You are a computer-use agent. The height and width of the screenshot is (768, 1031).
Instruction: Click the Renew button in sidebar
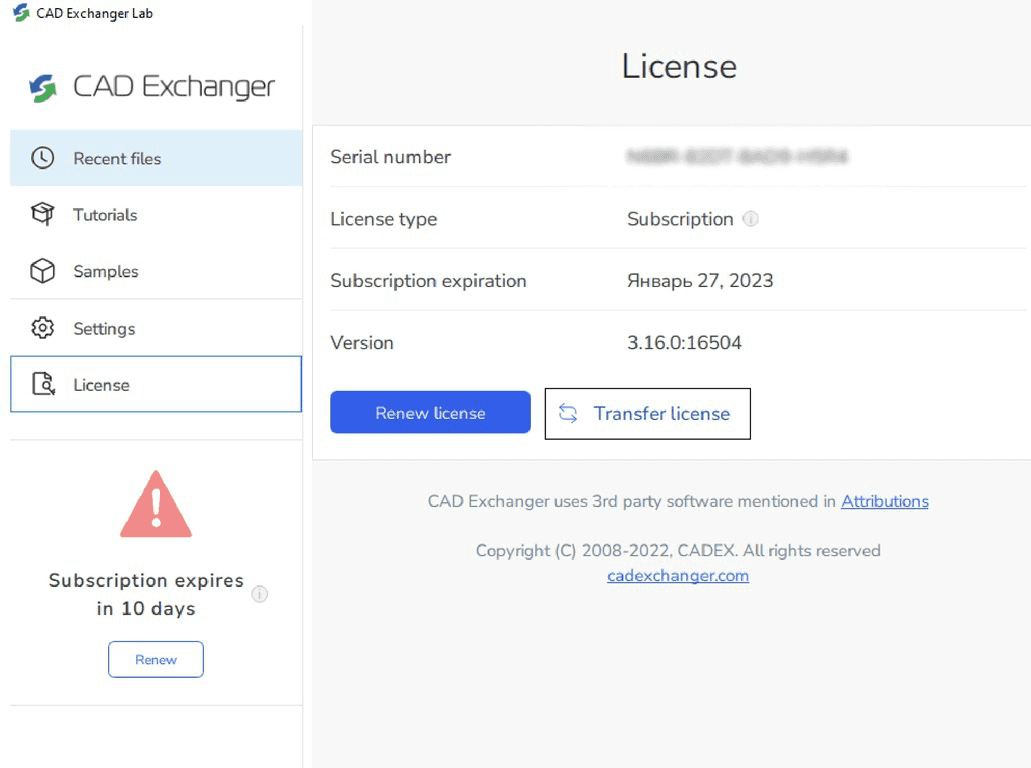(x=156, y=660)
